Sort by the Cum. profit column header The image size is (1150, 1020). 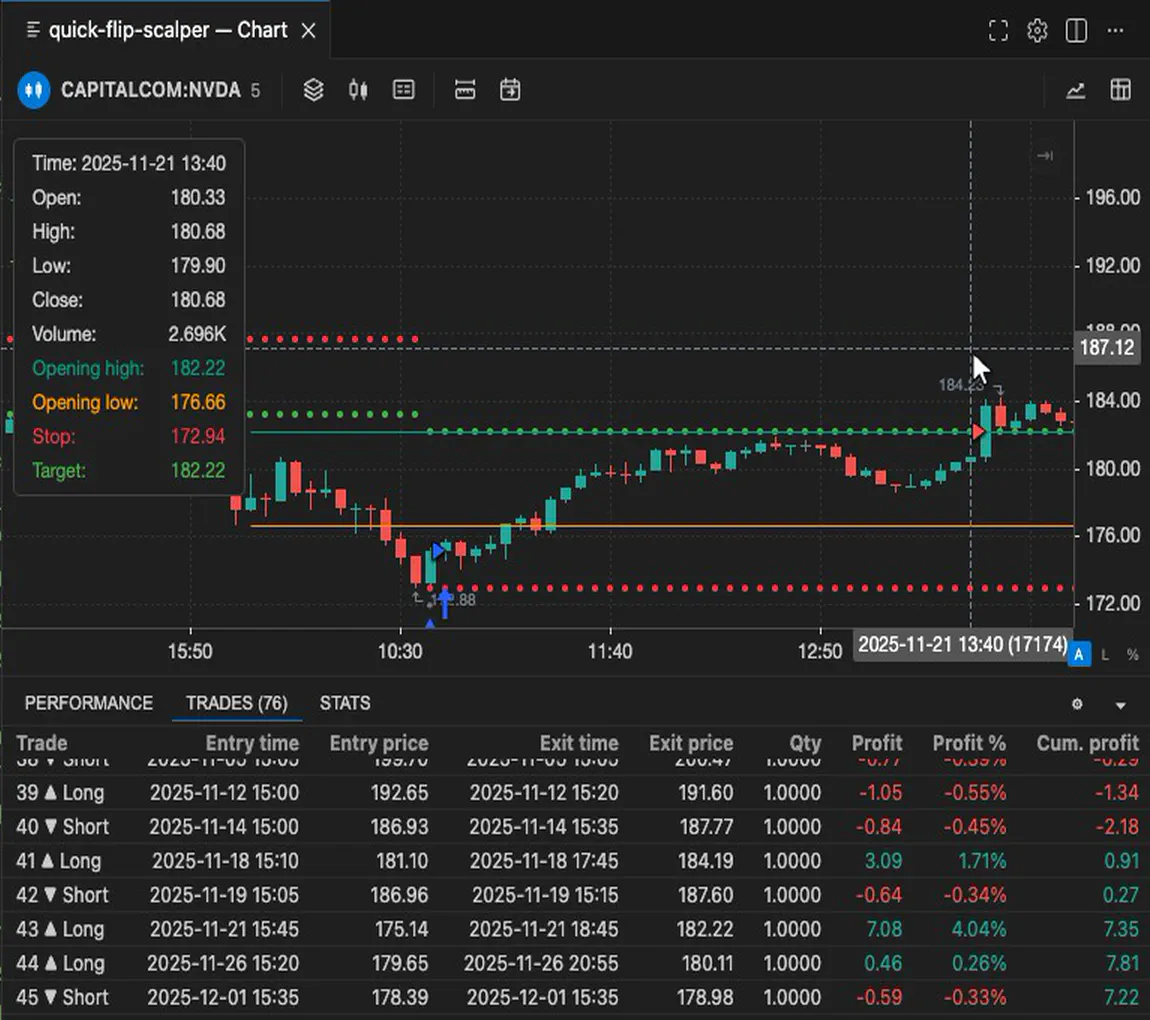tap(1087, 743)
